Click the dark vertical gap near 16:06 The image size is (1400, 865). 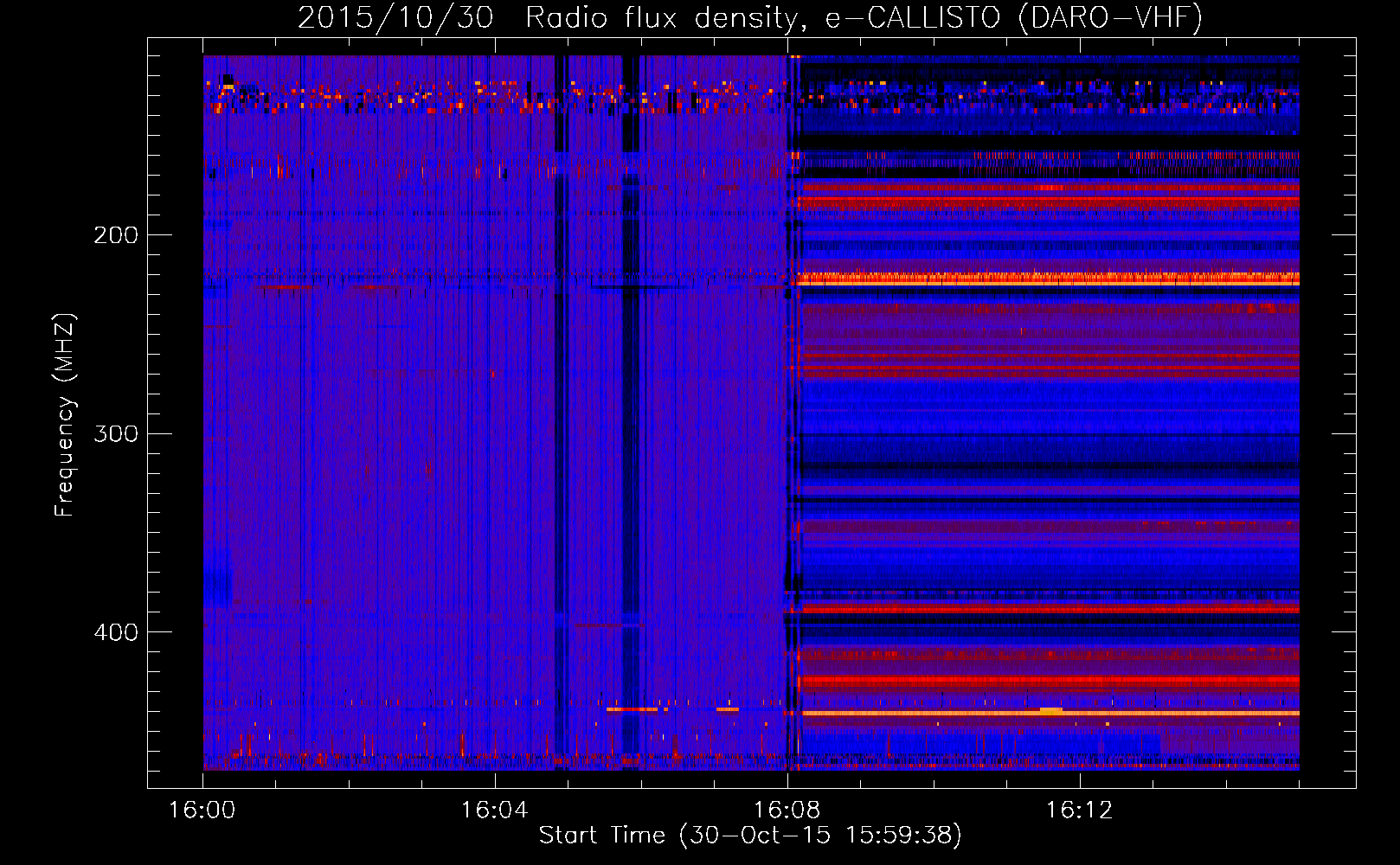pyautogui.click(x=632, y=412)
